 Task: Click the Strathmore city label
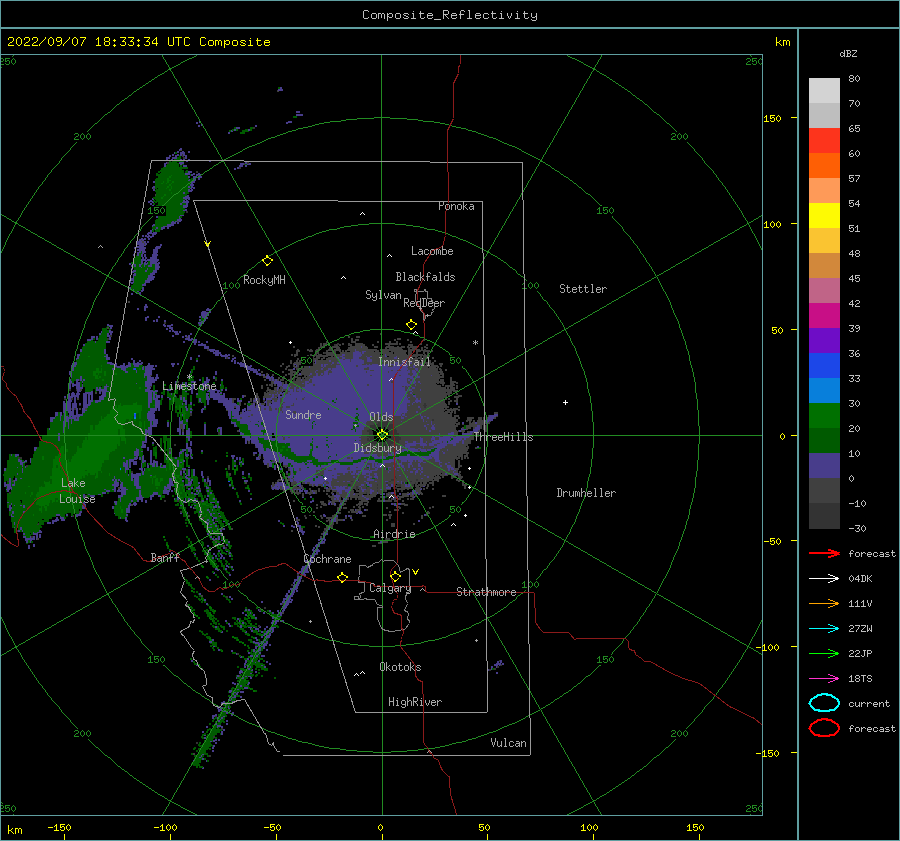(486, 592)
